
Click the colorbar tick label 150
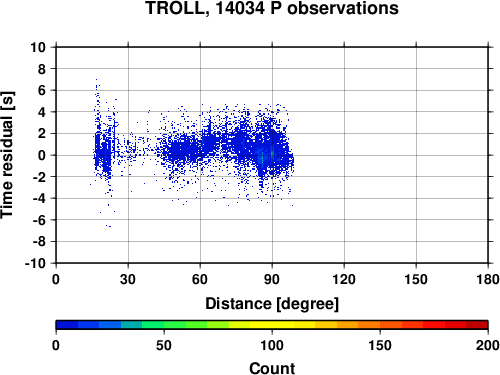click(380, 345)
